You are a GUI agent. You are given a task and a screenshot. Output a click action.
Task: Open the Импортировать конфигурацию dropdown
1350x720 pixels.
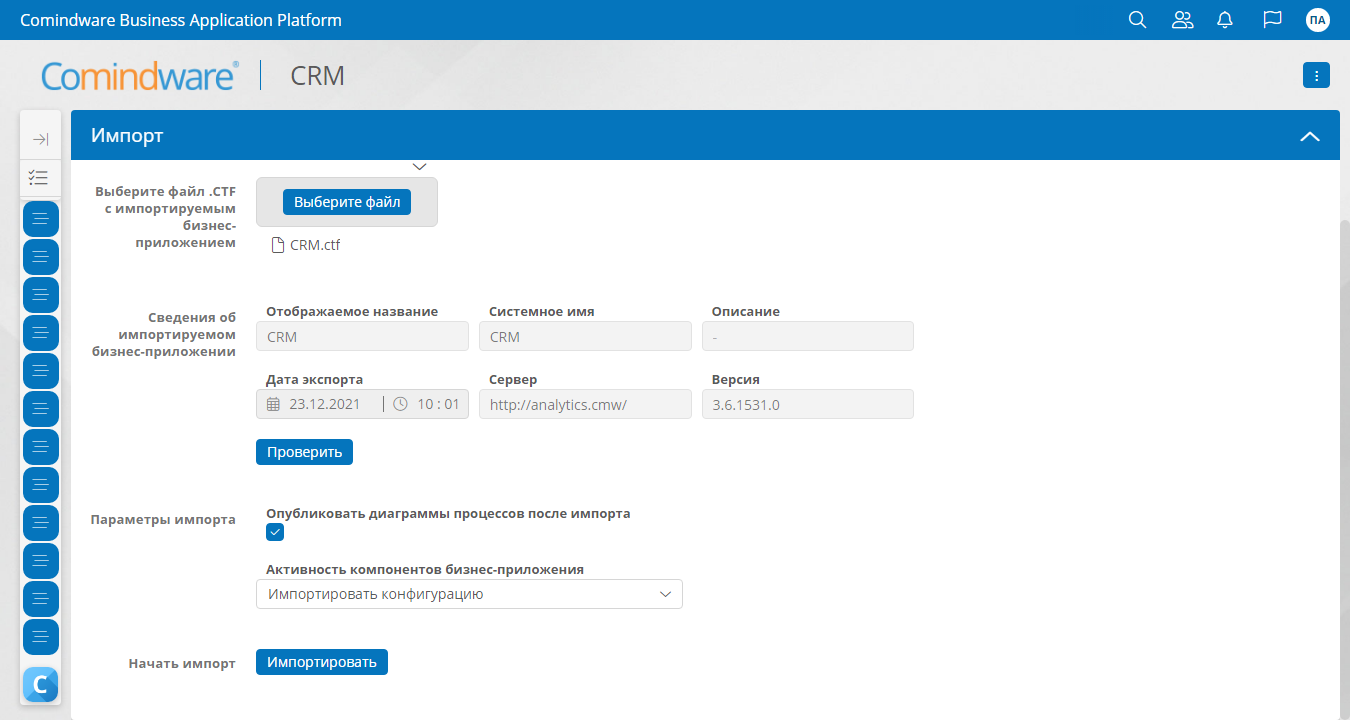[469, 594]
